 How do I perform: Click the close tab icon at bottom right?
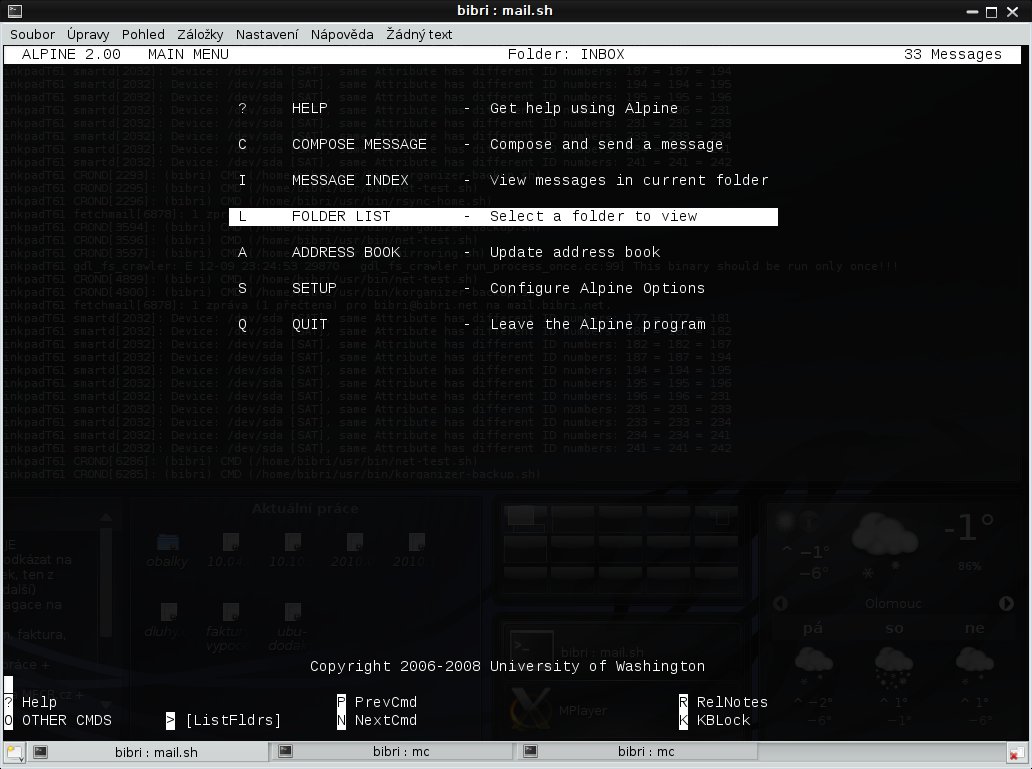(x=1016, y=753)
